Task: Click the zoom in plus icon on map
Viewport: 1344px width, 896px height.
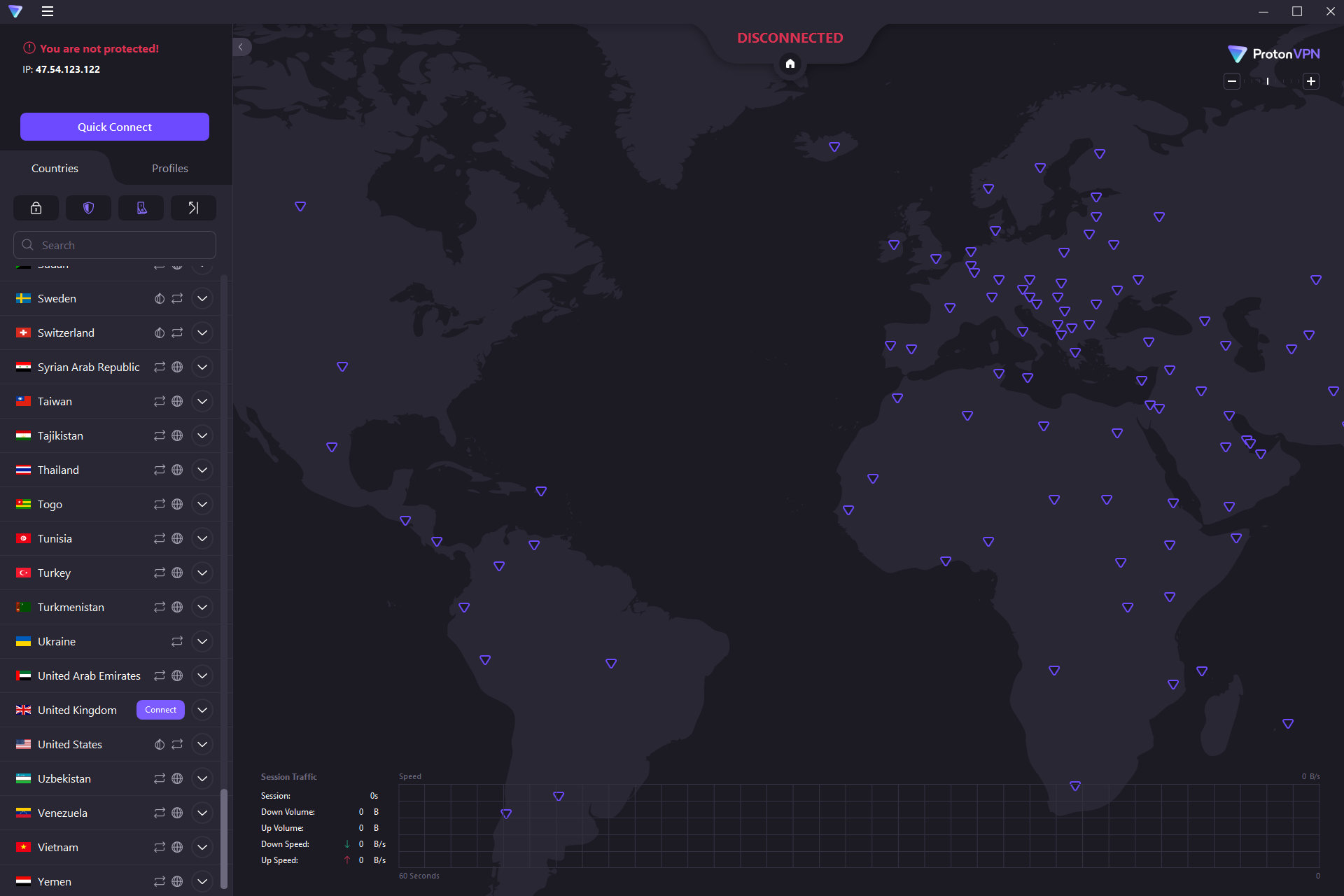Action: click(1311, 81)
